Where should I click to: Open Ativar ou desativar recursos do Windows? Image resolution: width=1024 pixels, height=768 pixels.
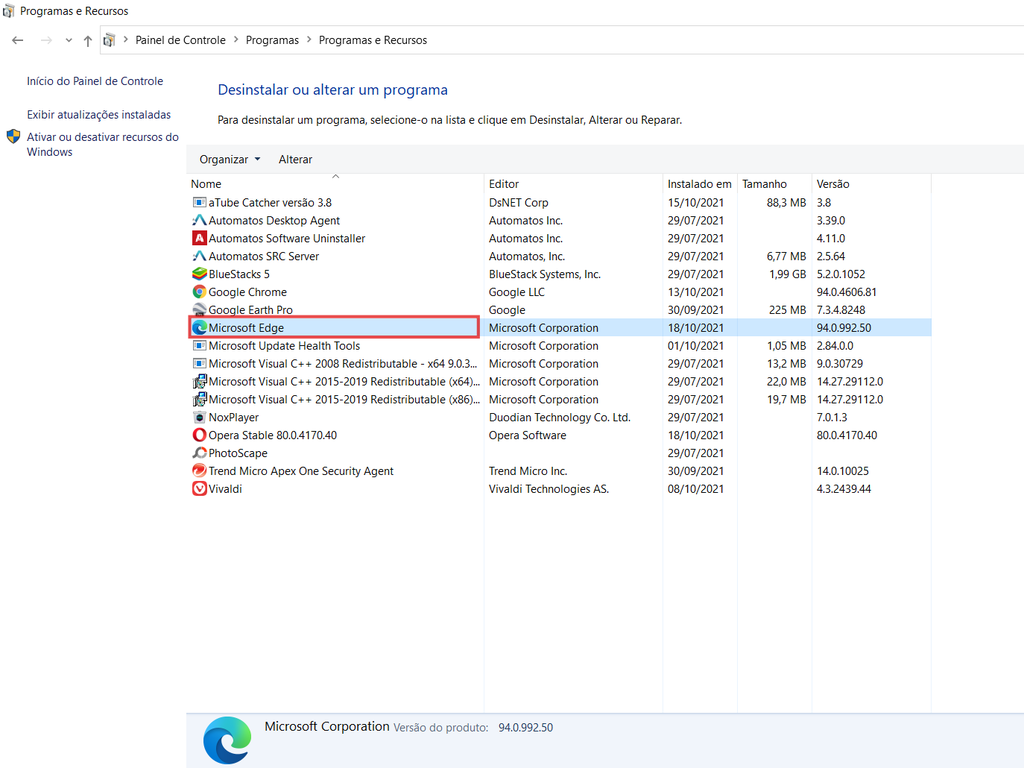tap(103, 144)
